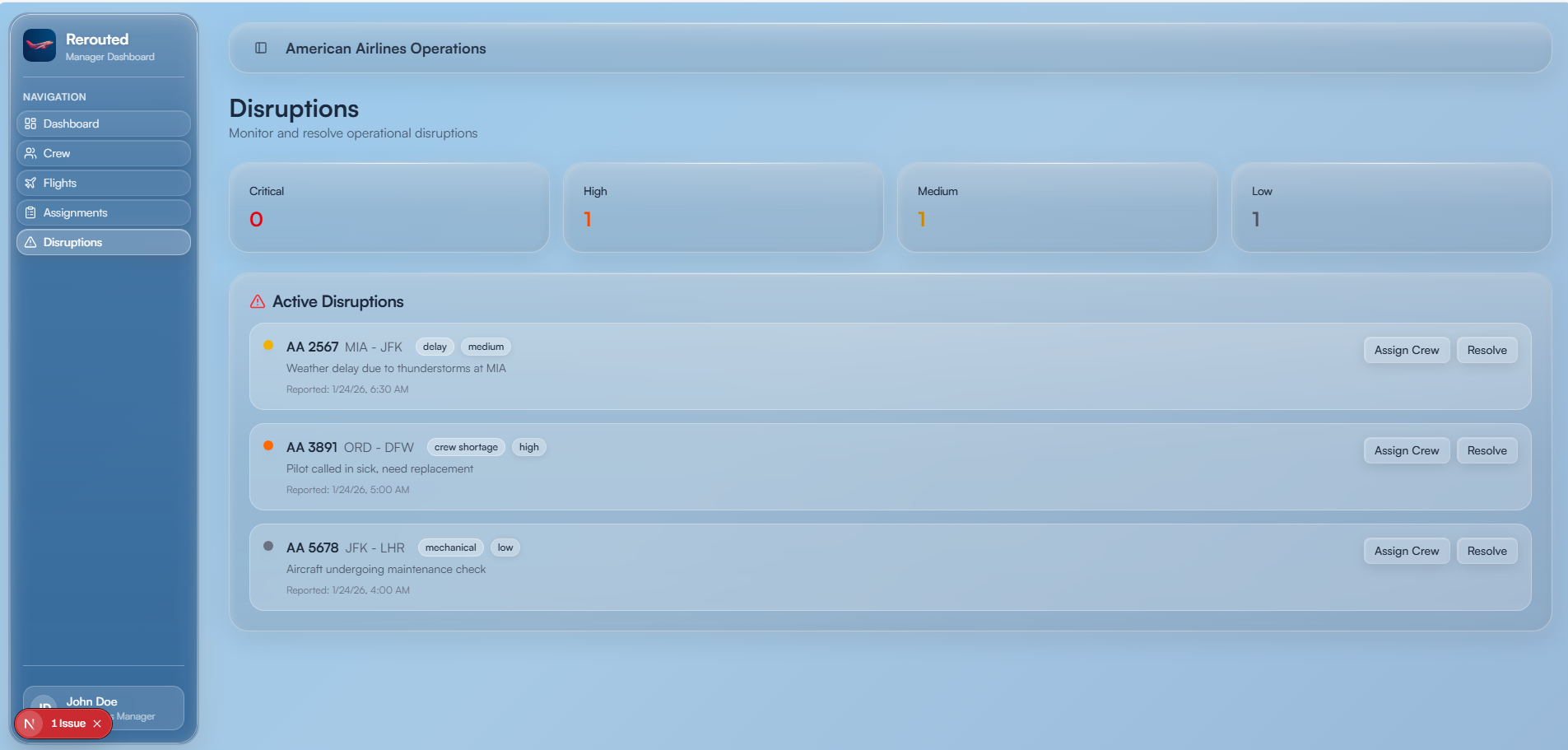Click the American Airlines Operations header title
Screen dimensions: 1568x750
[385, 49]
